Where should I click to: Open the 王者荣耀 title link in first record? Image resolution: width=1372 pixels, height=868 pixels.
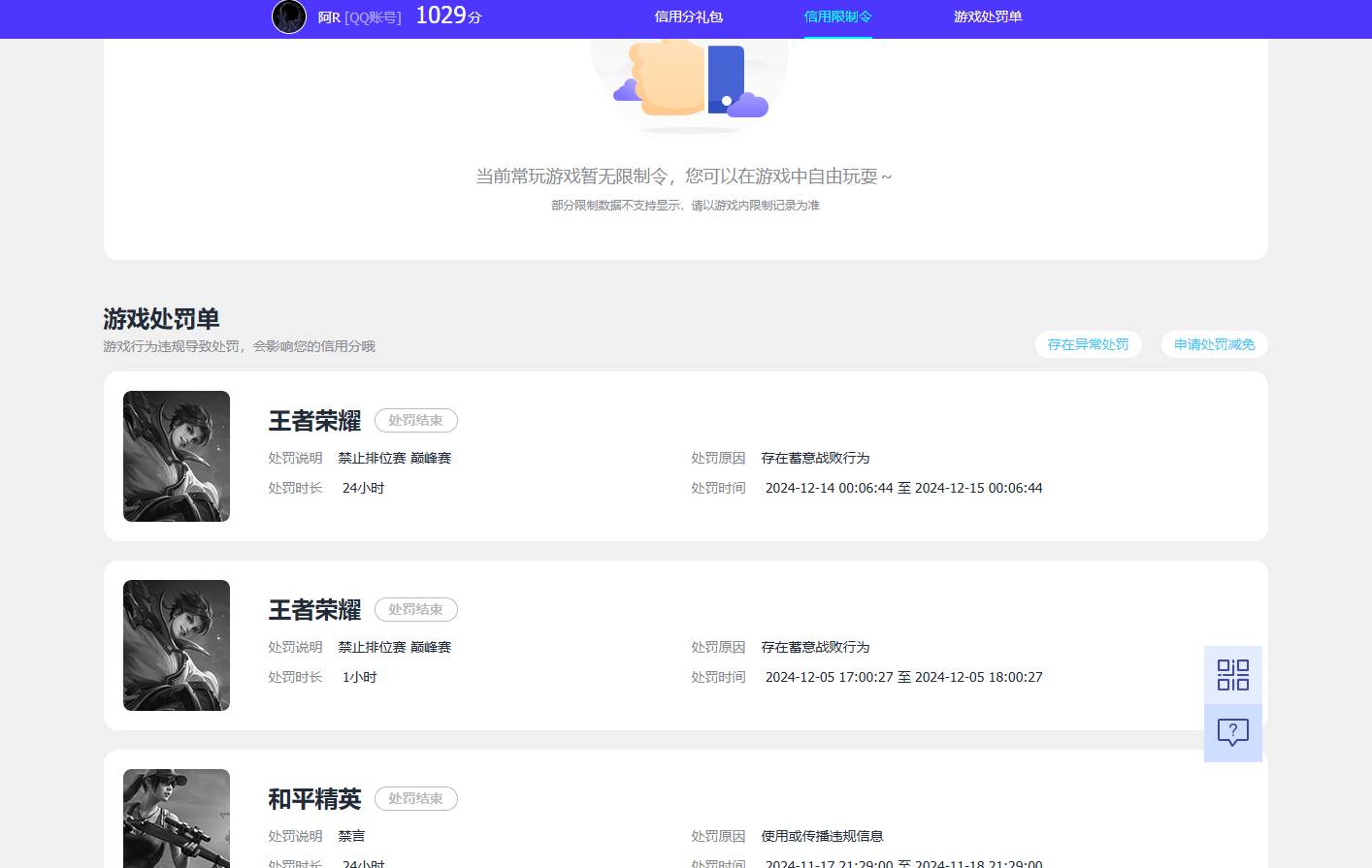[314, 421]
